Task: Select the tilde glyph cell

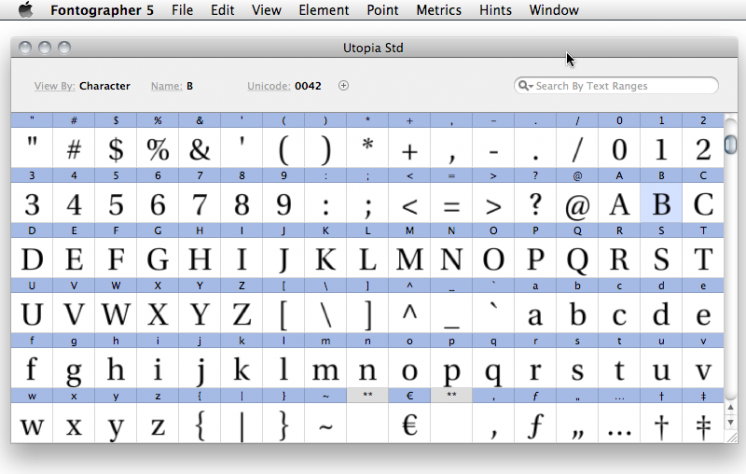Action: pos(326,423)
